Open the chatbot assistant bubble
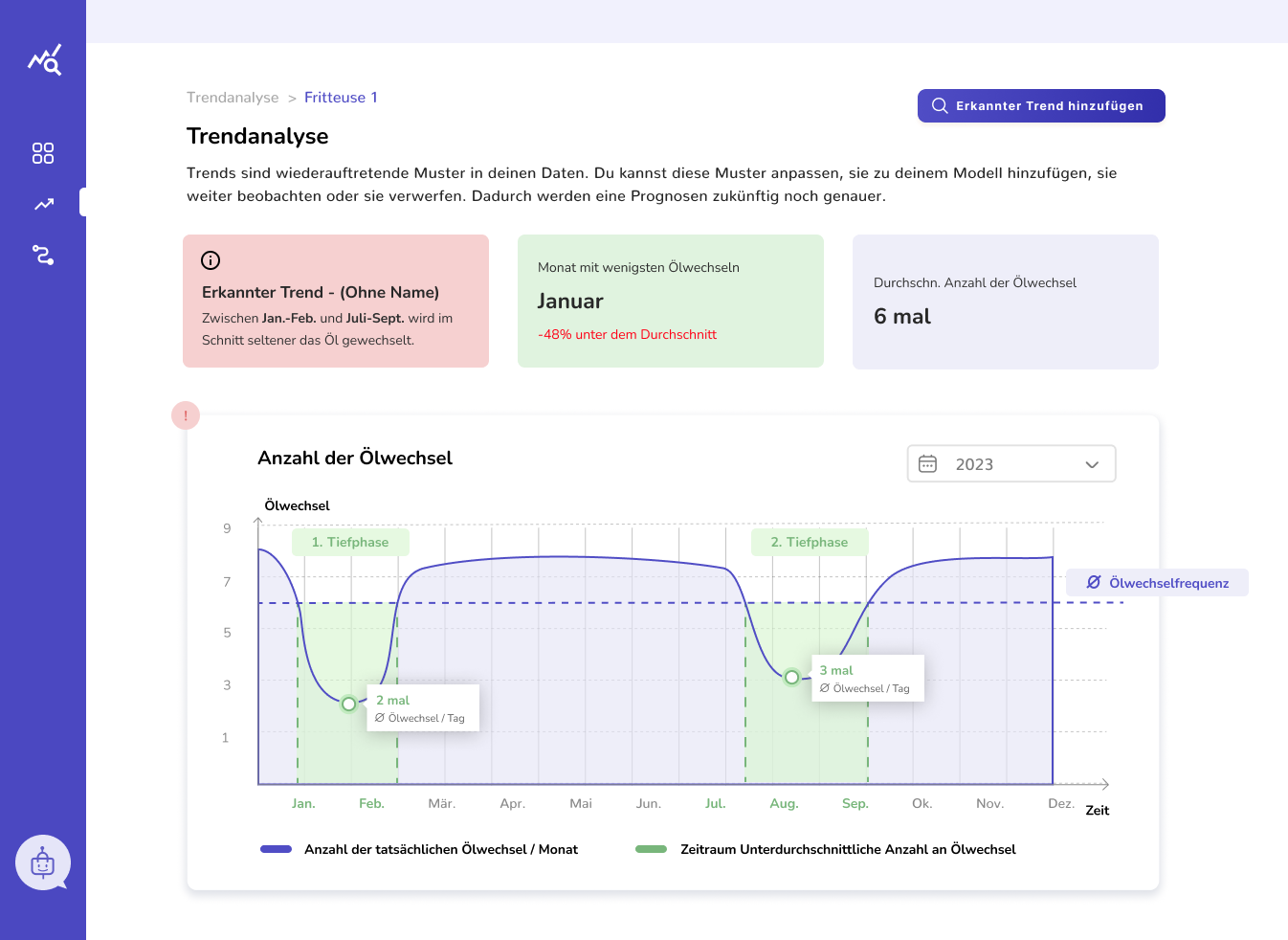Viewport: 1288px width, 940px height. tap(43, 862)
